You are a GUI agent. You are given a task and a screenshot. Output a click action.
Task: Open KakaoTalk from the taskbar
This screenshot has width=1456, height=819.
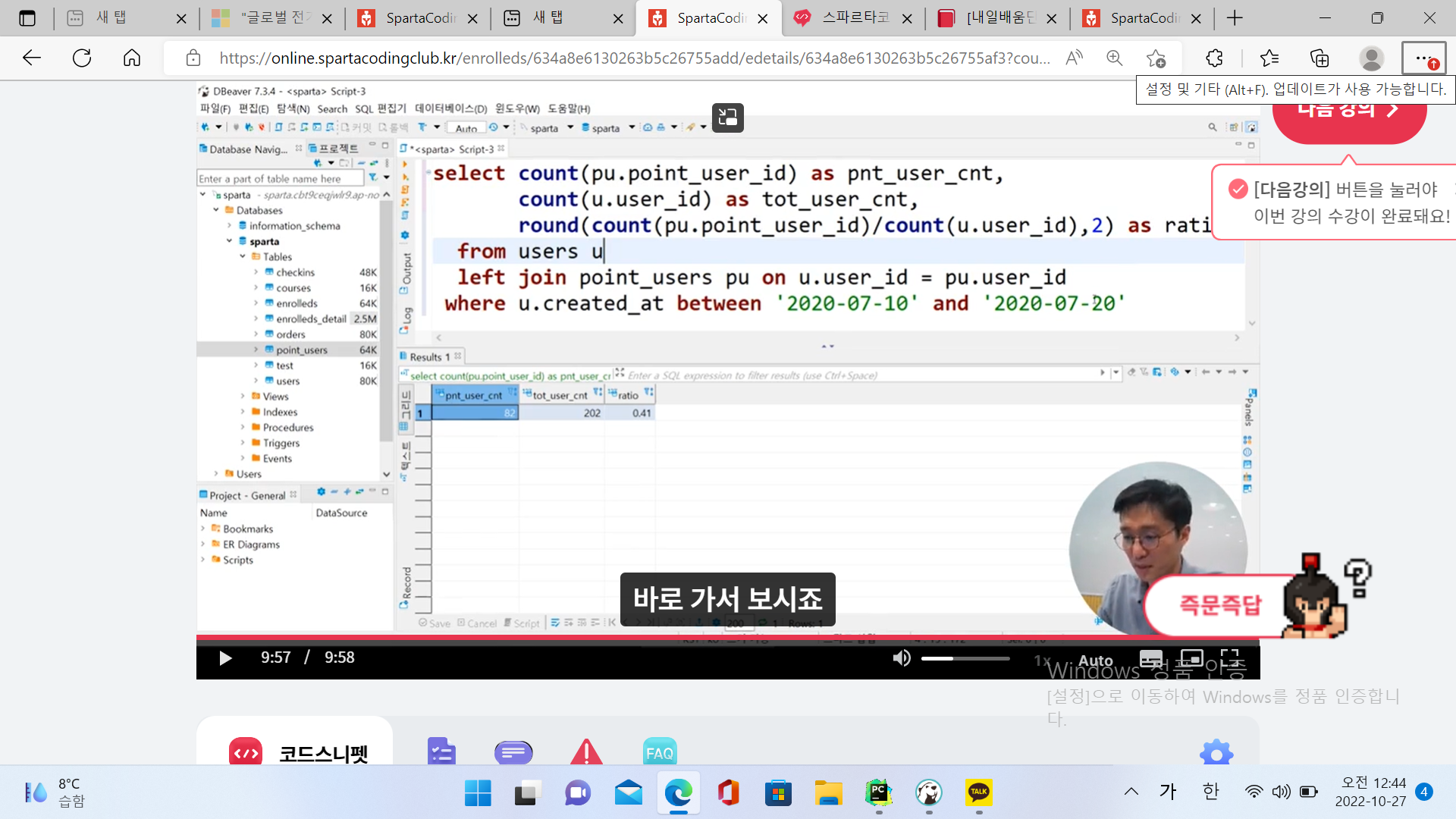pos(978,793)
